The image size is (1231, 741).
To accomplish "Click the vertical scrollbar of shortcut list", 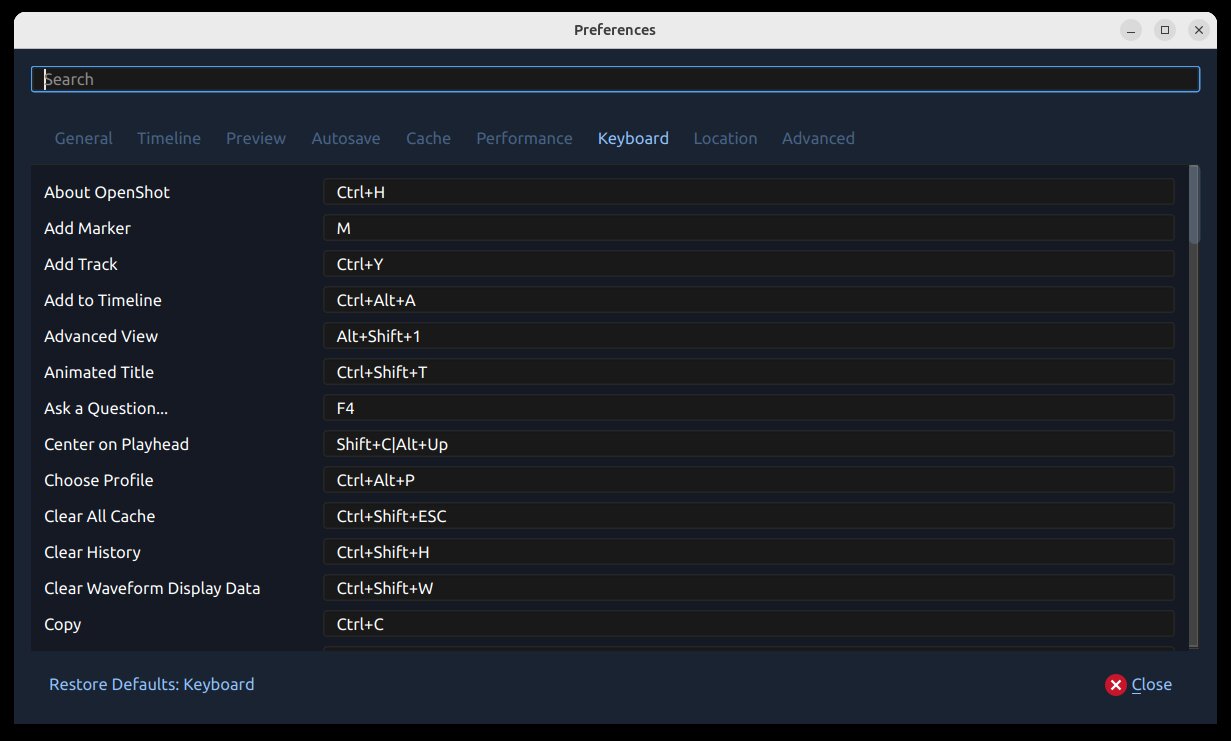I will 1193,400.
